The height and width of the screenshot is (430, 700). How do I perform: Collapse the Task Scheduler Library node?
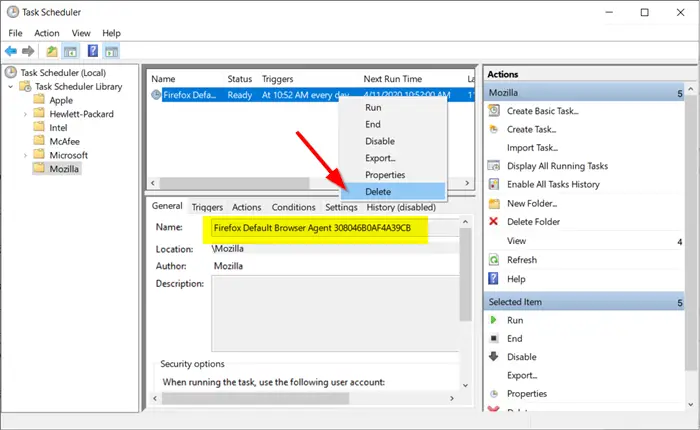[x=11, y=86]
